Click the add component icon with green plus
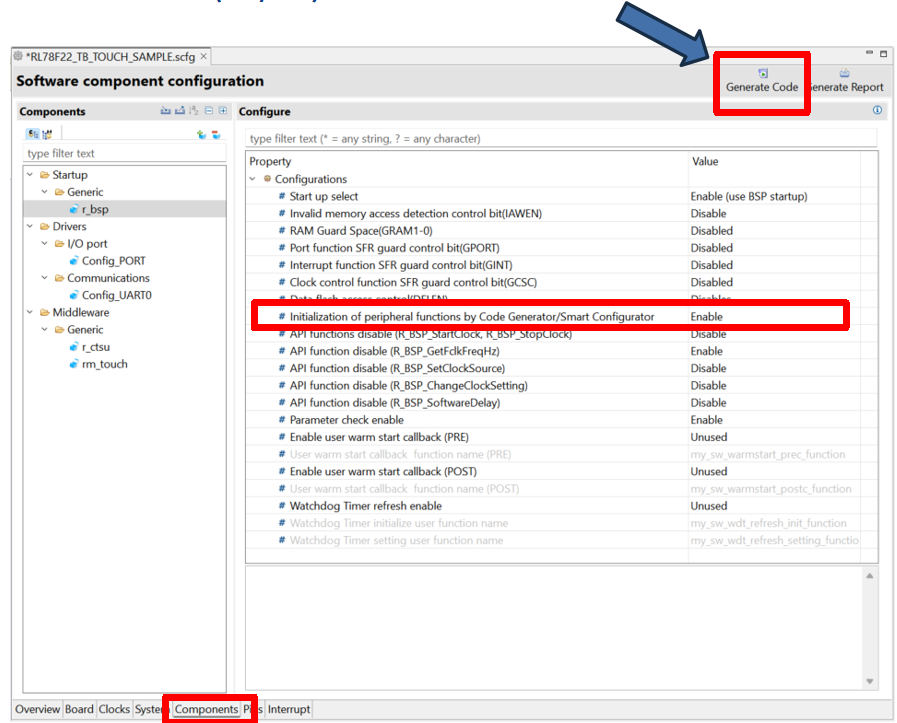The width and height of the screenshot is (897, 723). [201, 135]
